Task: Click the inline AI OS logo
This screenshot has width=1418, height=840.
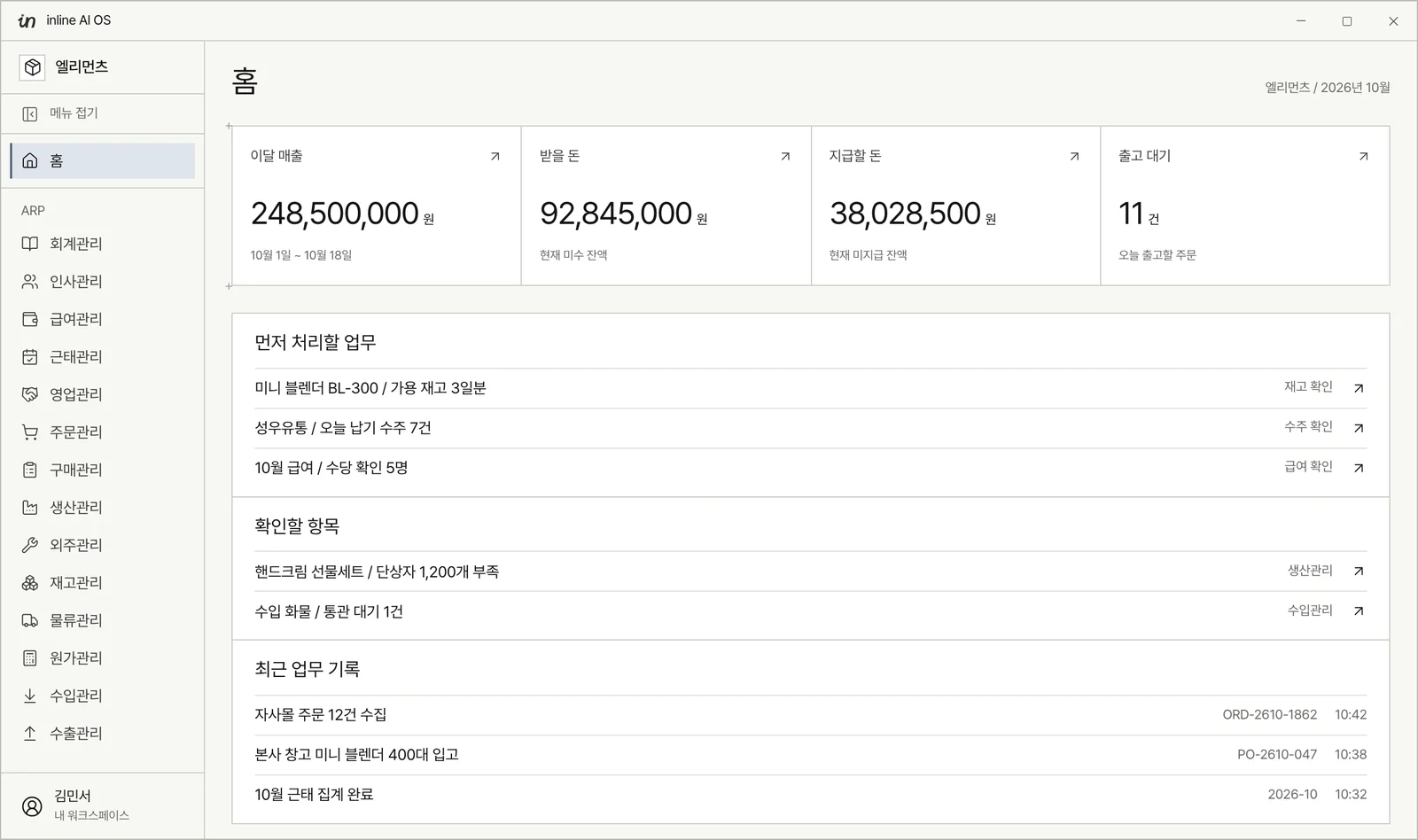Action: 27,20
